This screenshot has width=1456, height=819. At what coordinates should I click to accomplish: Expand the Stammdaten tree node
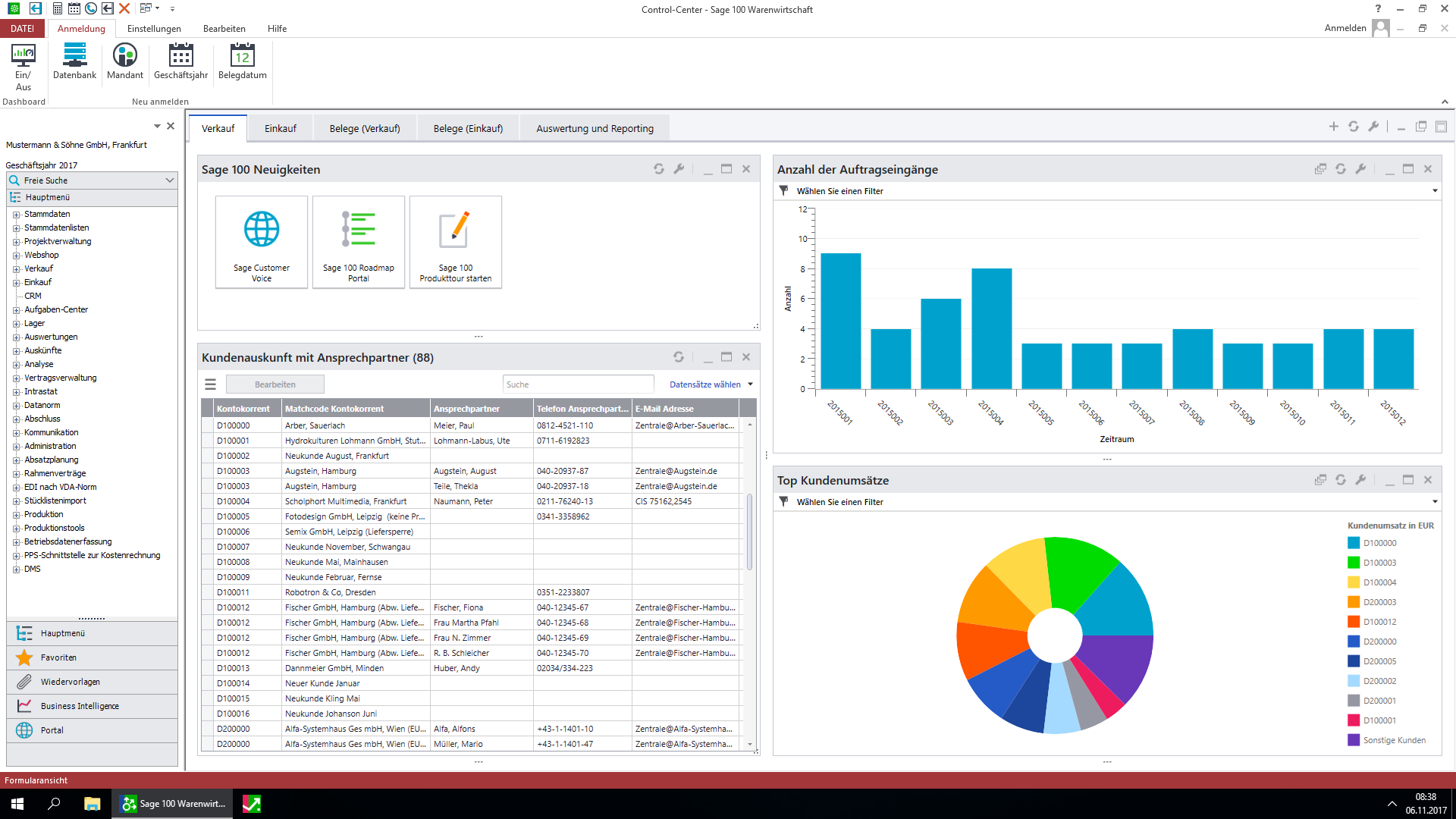[16, 215]
